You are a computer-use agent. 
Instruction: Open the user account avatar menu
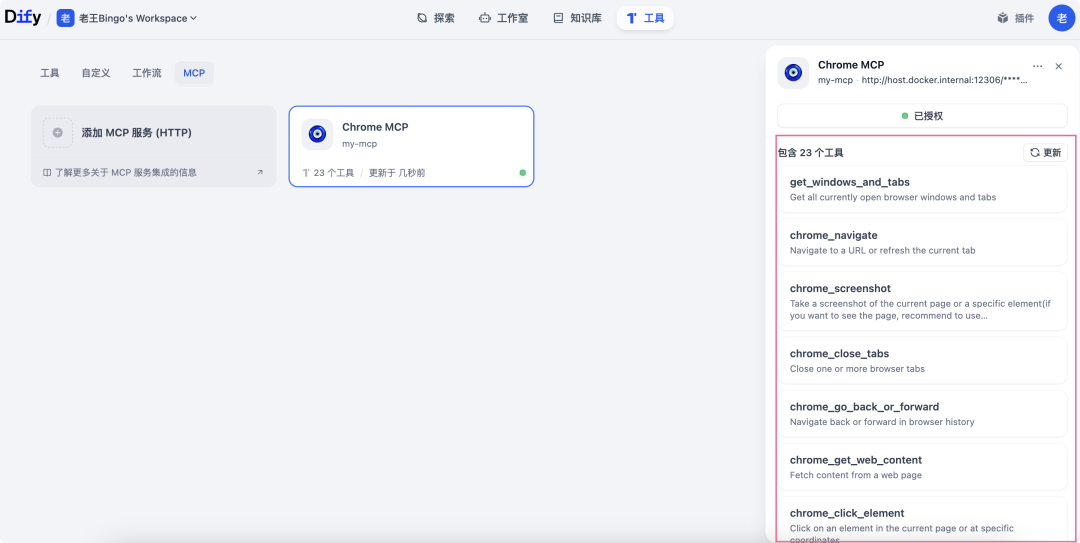[x=1061, y=18]
